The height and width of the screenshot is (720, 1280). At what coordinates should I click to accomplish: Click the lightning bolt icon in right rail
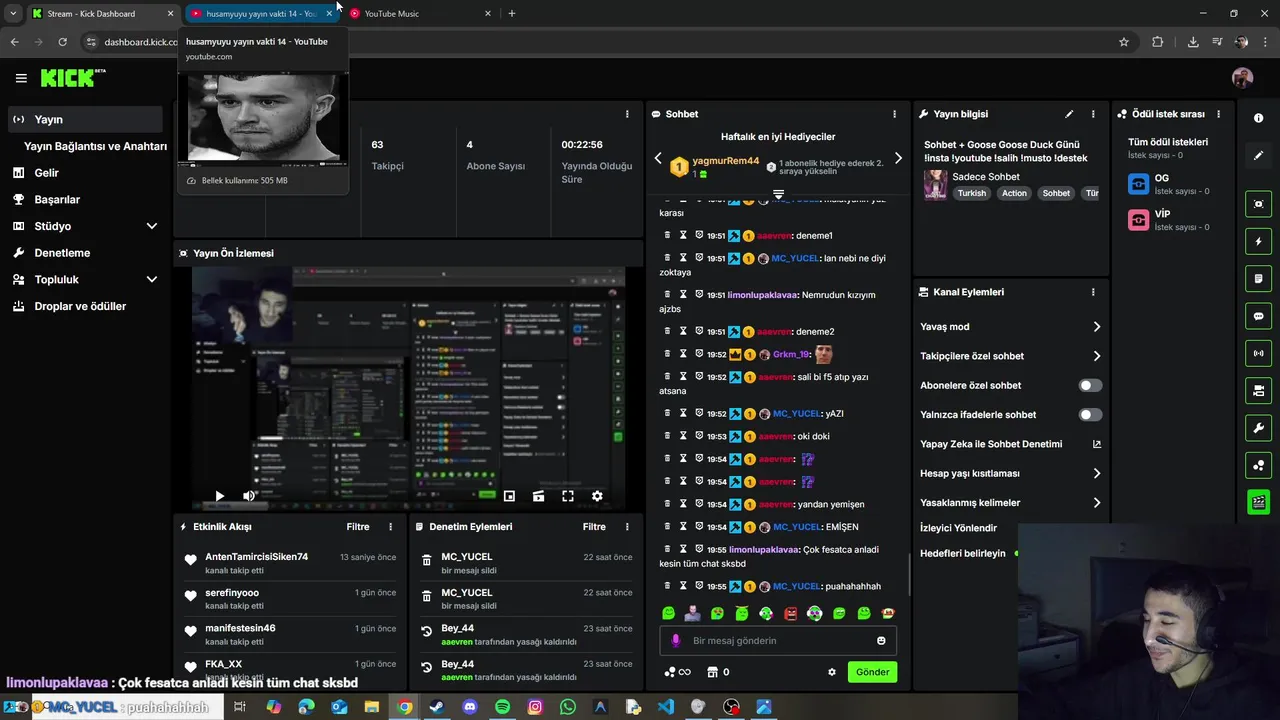1258,241
